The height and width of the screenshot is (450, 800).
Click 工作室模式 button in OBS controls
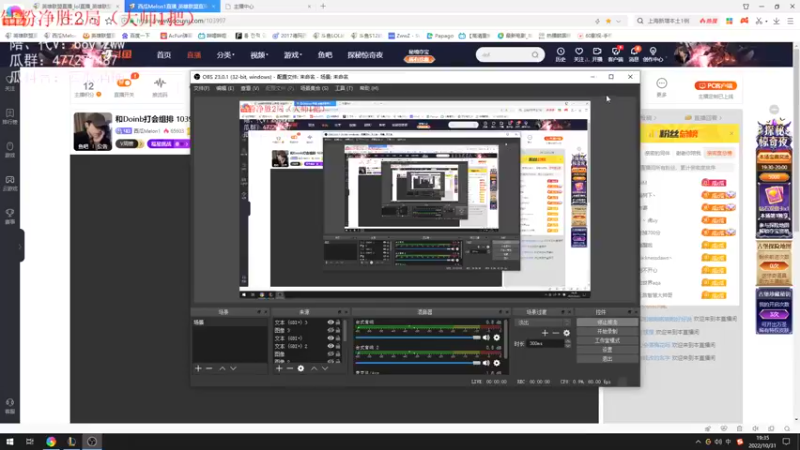tap(607, 340)
